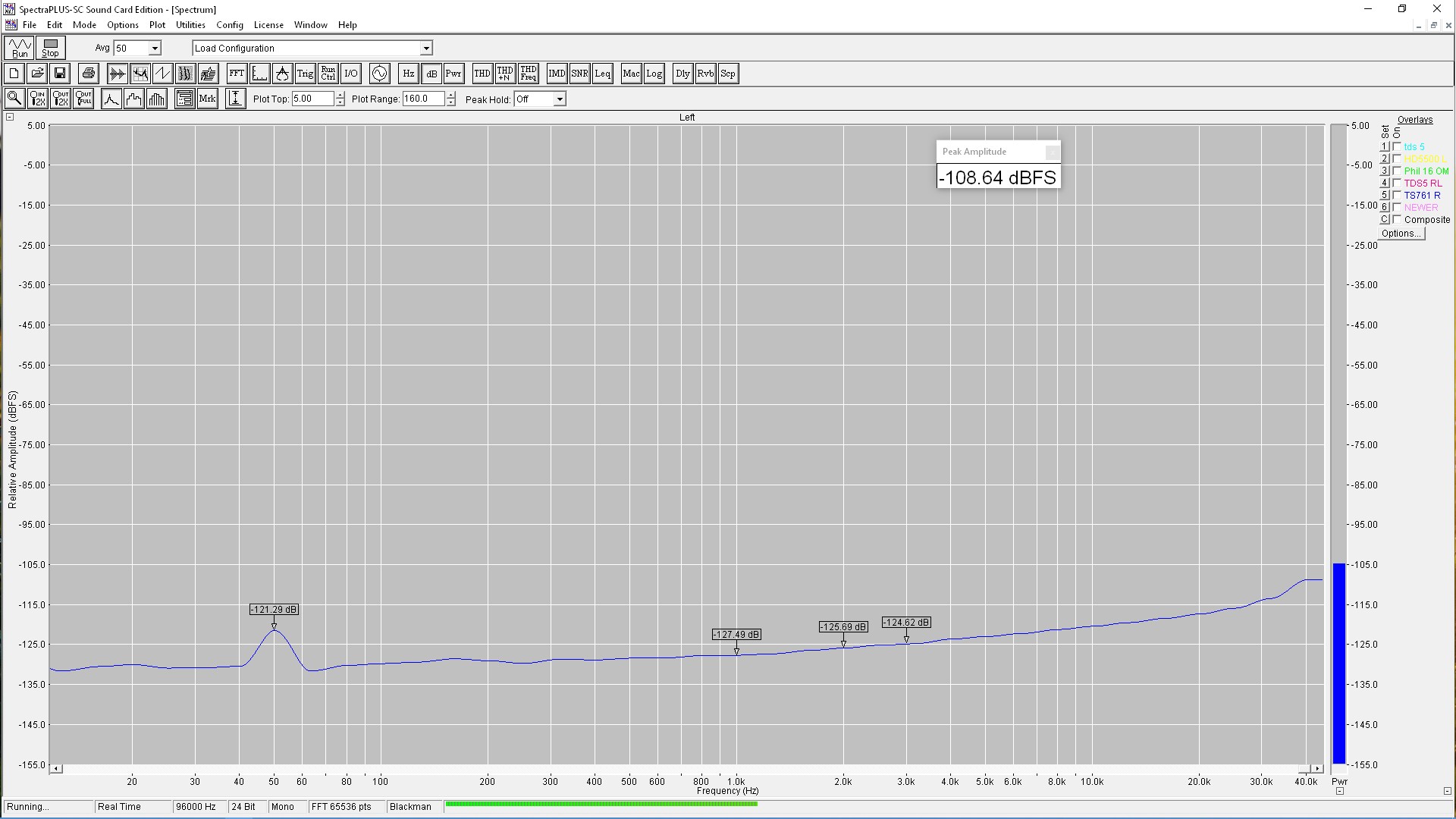Select the IMD distortion tool
Screen dimensions: 1456x819
pyautogui.click(x=557, y=74)
